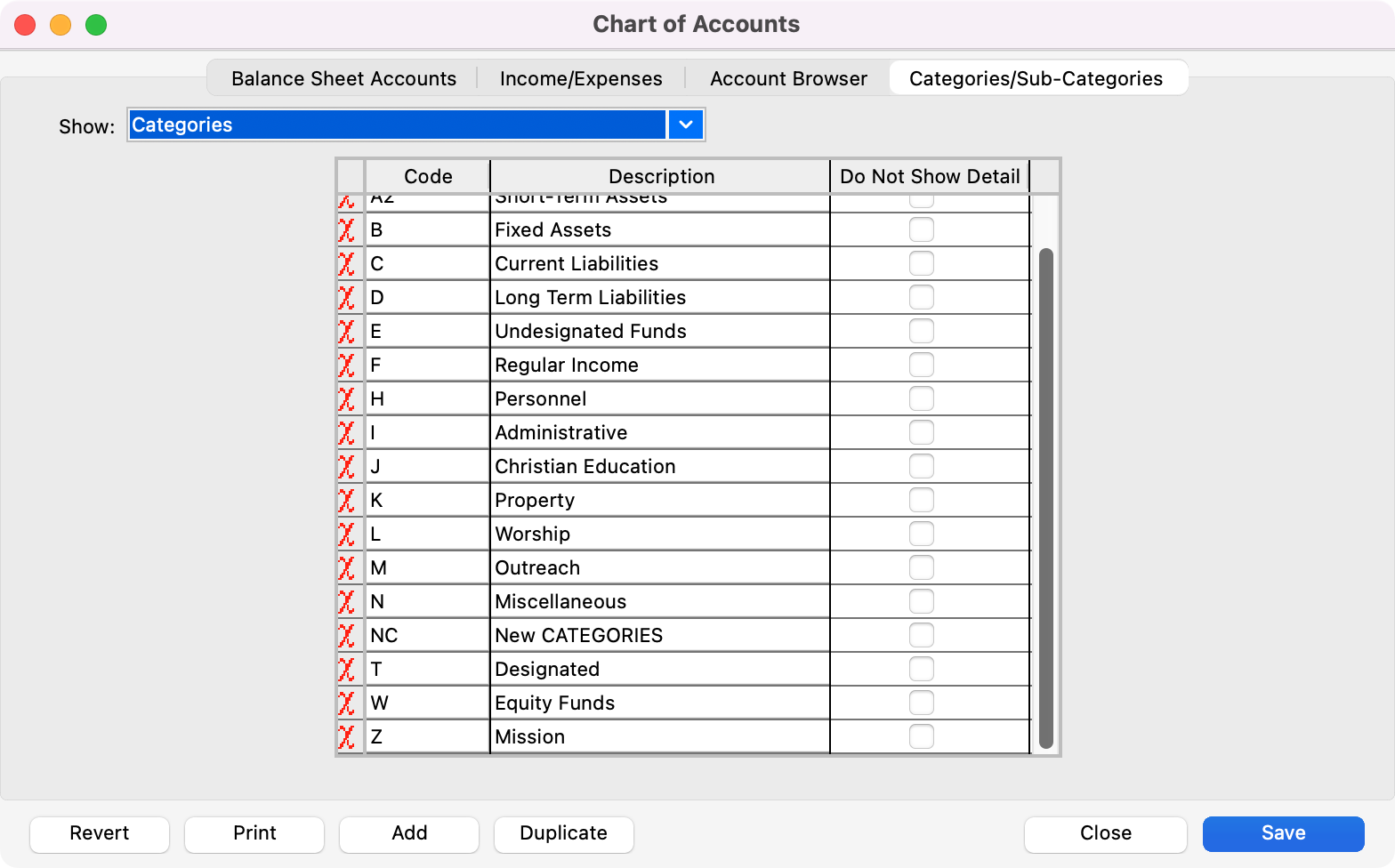Viewport: 1395px width, 868px height.
Task: Click the delete icon next to Christian Education
Action: [346, 467]
